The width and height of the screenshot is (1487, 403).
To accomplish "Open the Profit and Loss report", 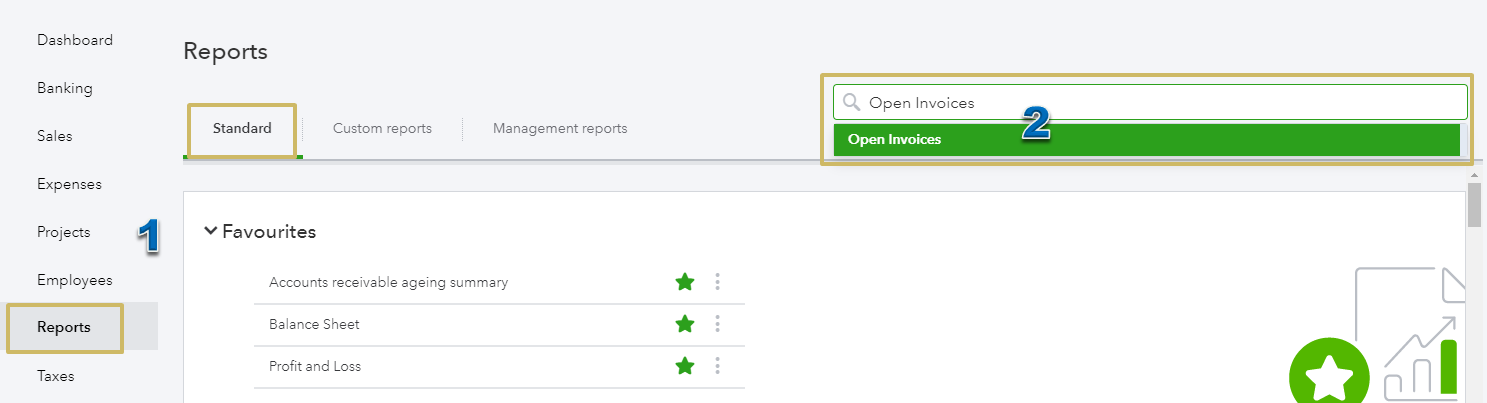I will tap(315, 366).
